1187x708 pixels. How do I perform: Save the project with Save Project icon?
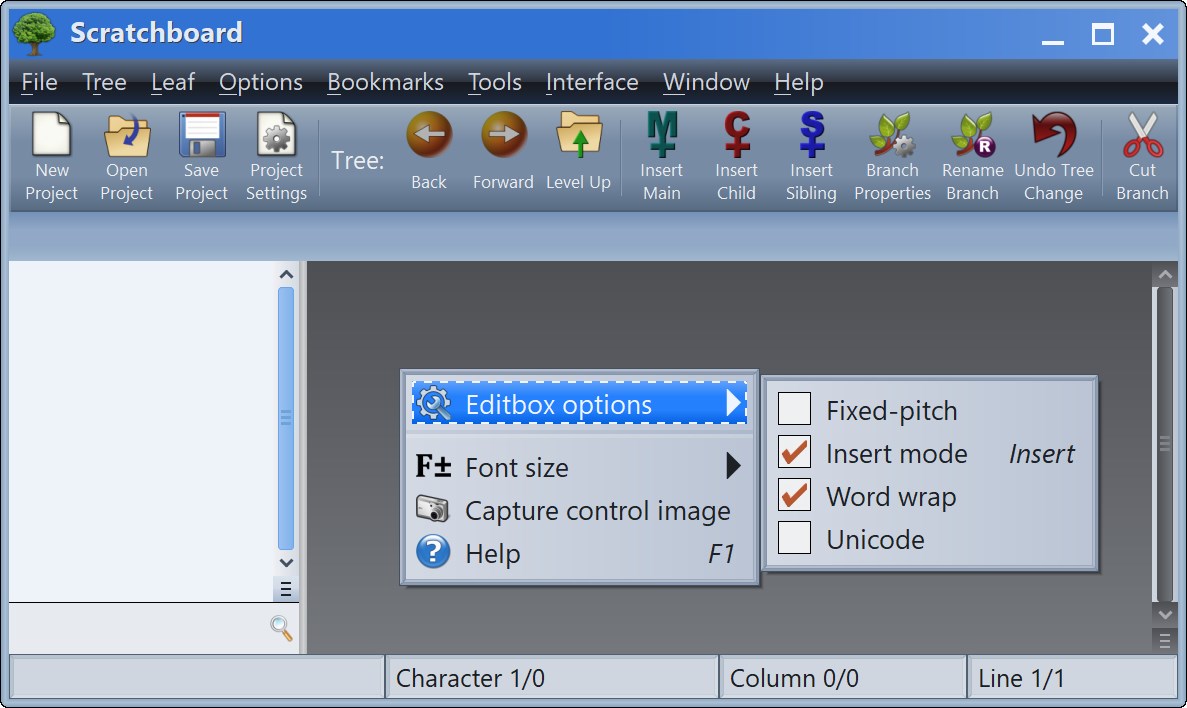[201, 157]
